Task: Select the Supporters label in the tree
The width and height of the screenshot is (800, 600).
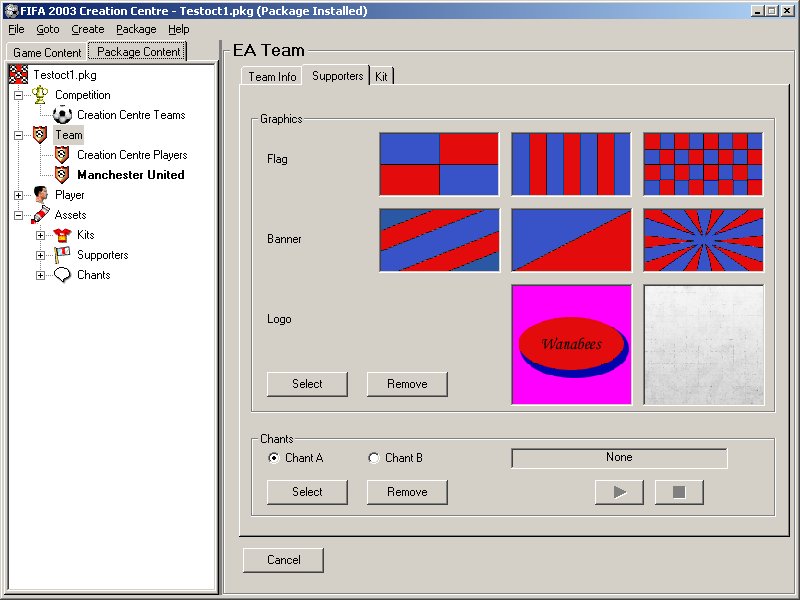Action: (x=103, y=255)
